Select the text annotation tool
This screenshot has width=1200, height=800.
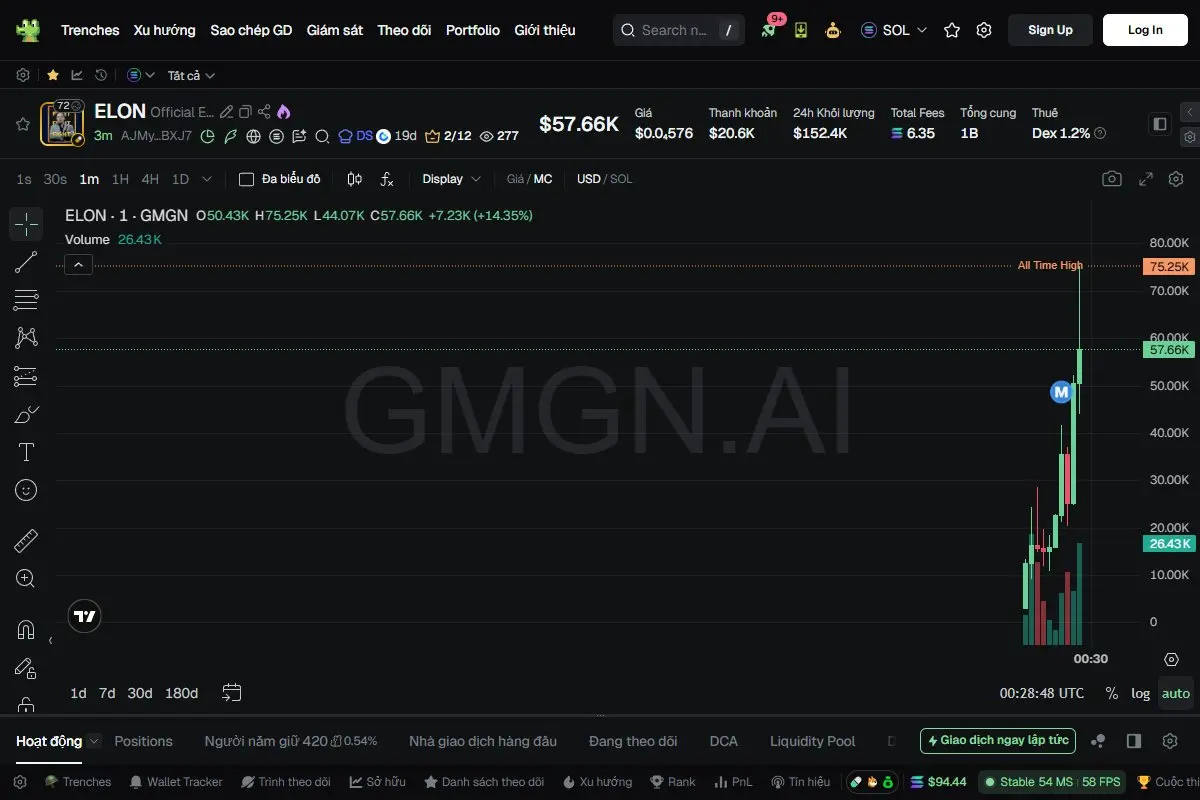point(26,452)
